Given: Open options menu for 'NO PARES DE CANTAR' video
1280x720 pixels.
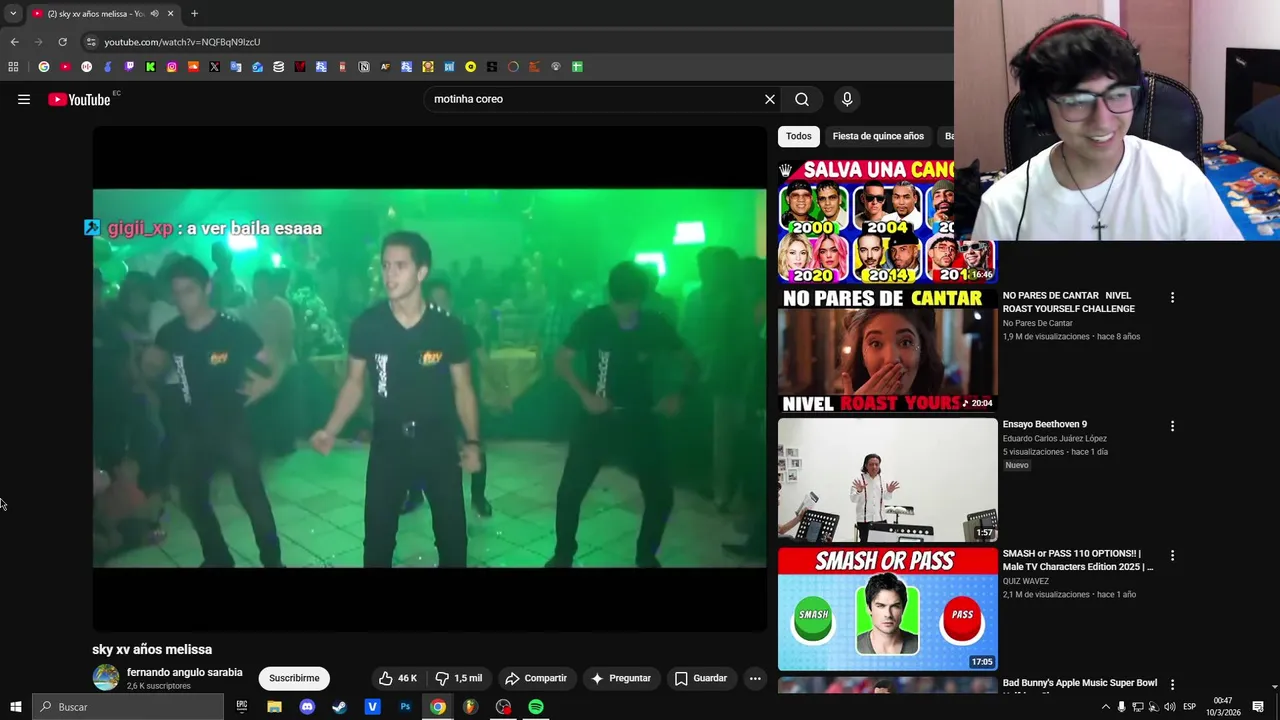Looking at the screenshot, I should click(x=1172, y=297).
